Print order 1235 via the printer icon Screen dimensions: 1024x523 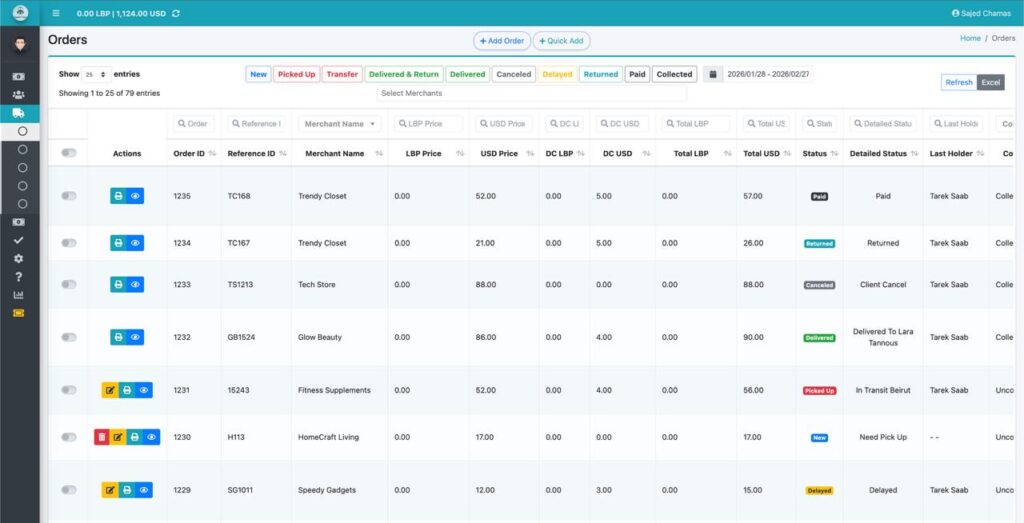click(118, 196)
